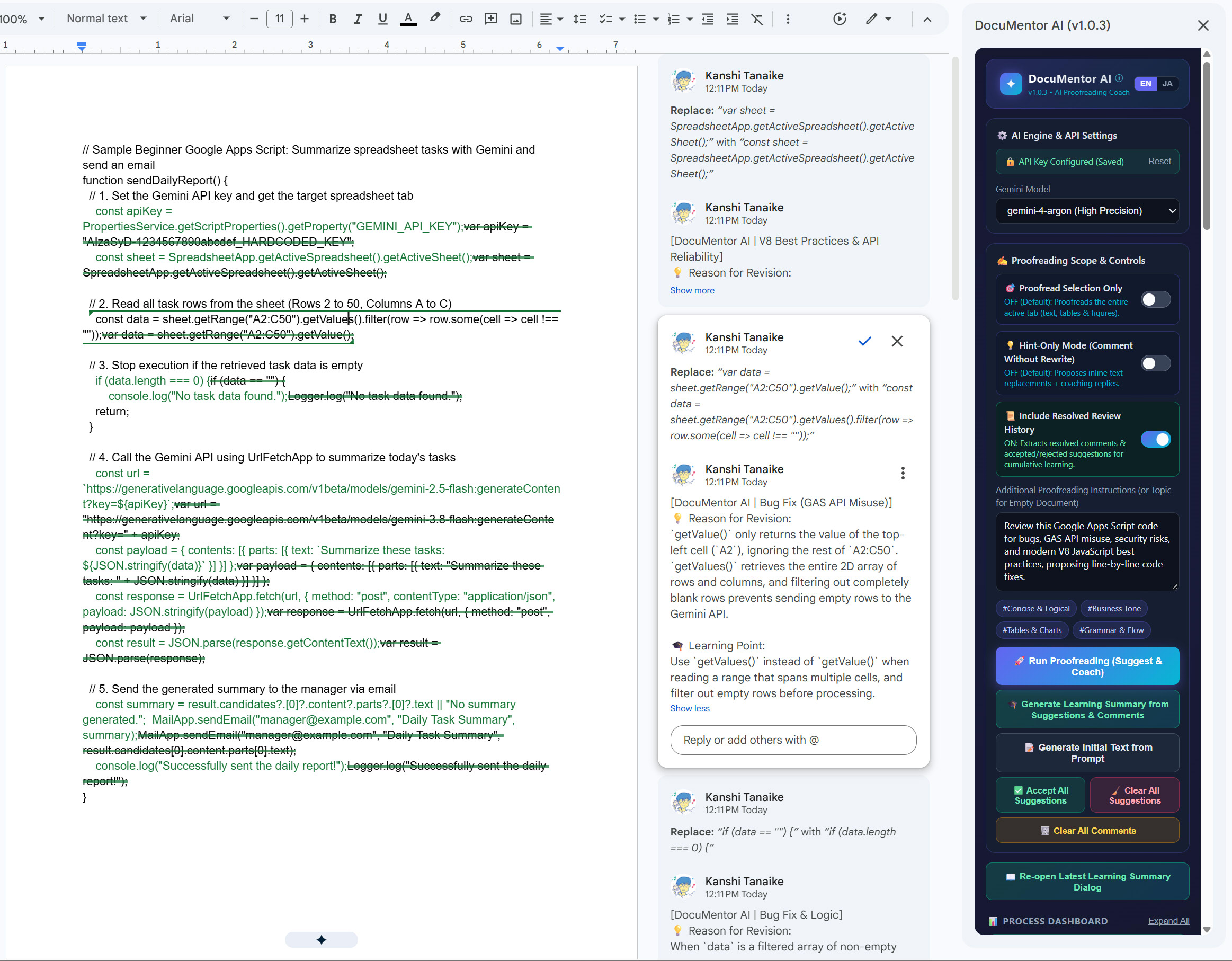Reject the var data suggestion with X
The image size is (1232, 961).
(x=897, y=341)
